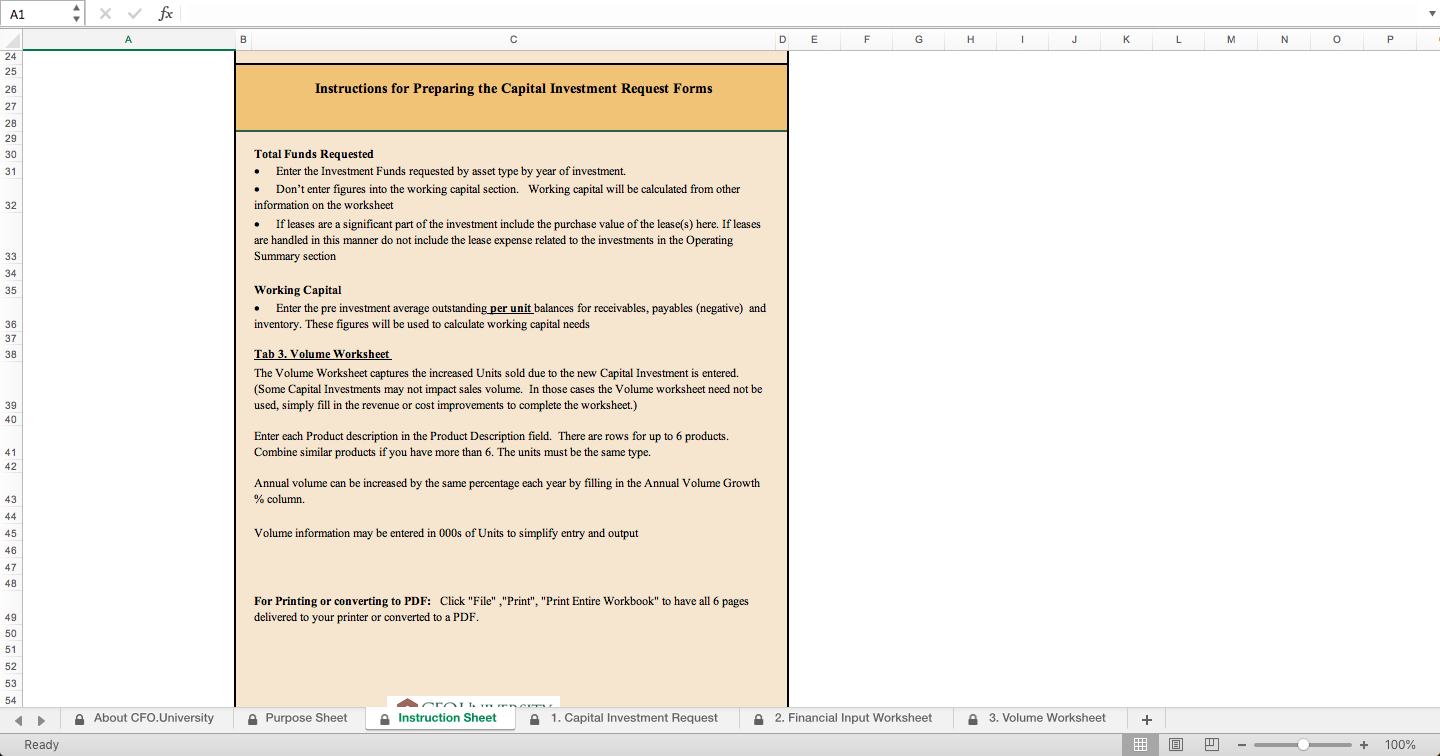Select column A header
The height and width of the screenshot is (756, 1440).
click(x=128, y=40)
